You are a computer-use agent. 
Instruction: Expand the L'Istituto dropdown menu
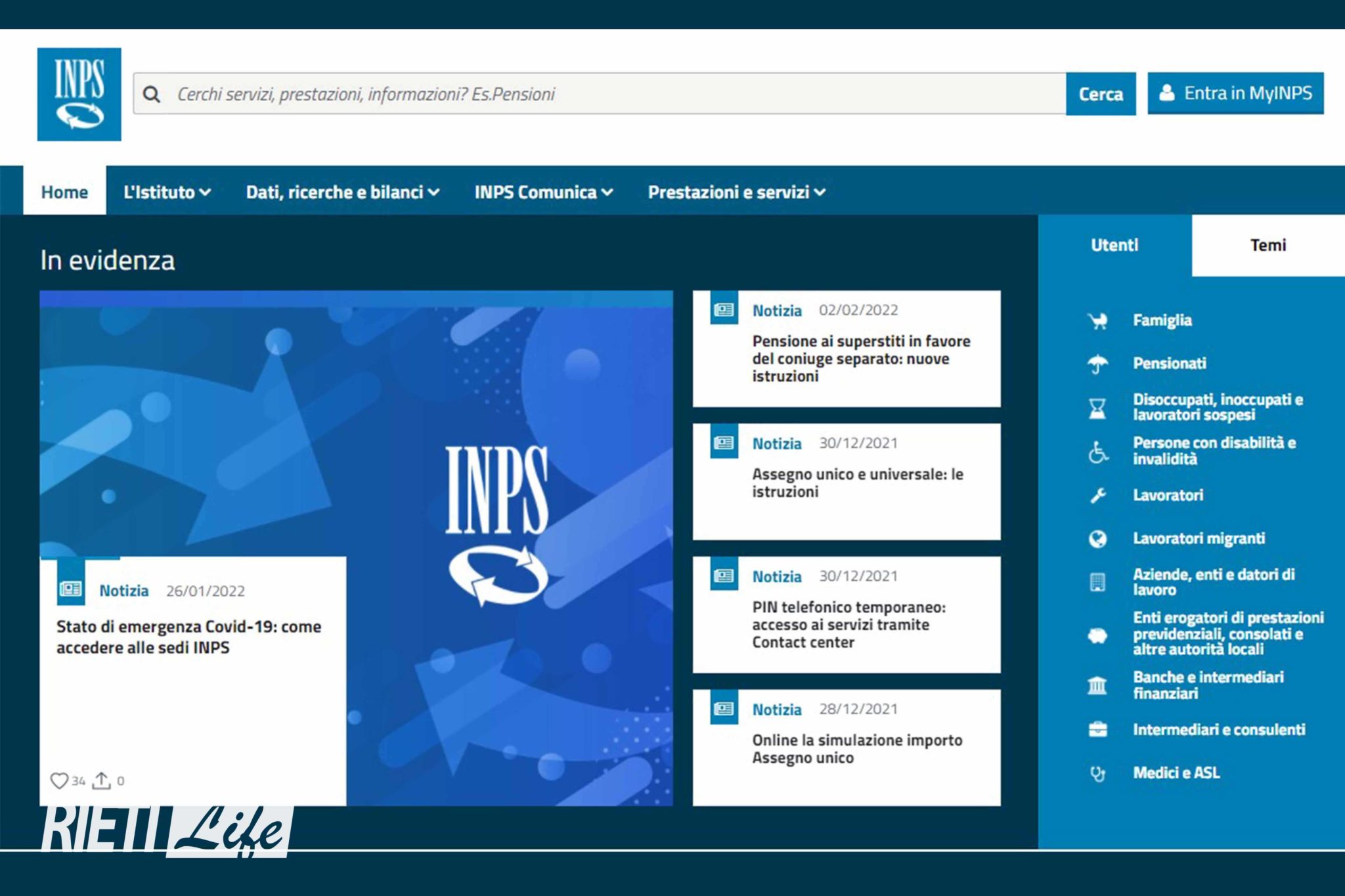[167, 192]
